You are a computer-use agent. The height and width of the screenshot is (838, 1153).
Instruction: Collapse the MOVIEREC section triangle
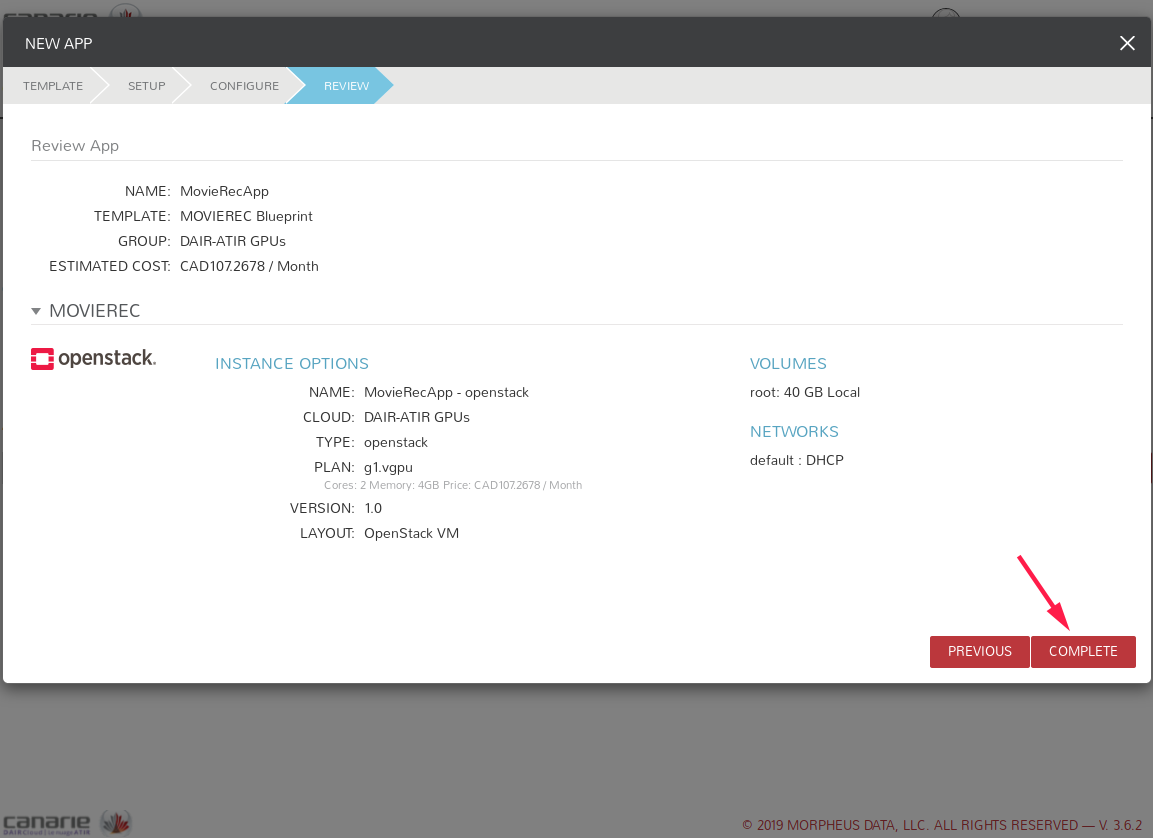(36, 311)
